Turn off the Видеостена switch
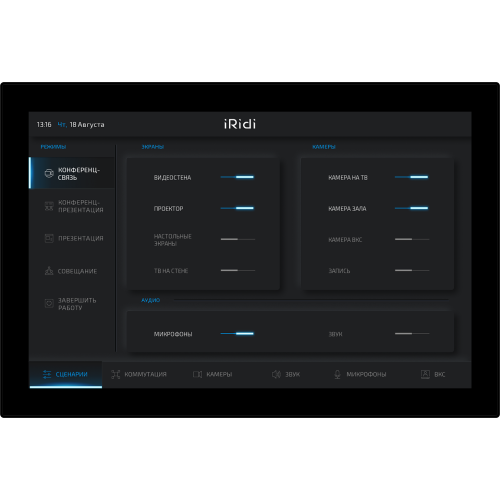Viewport: 500px width, 500px height. [x=237, y=177]
